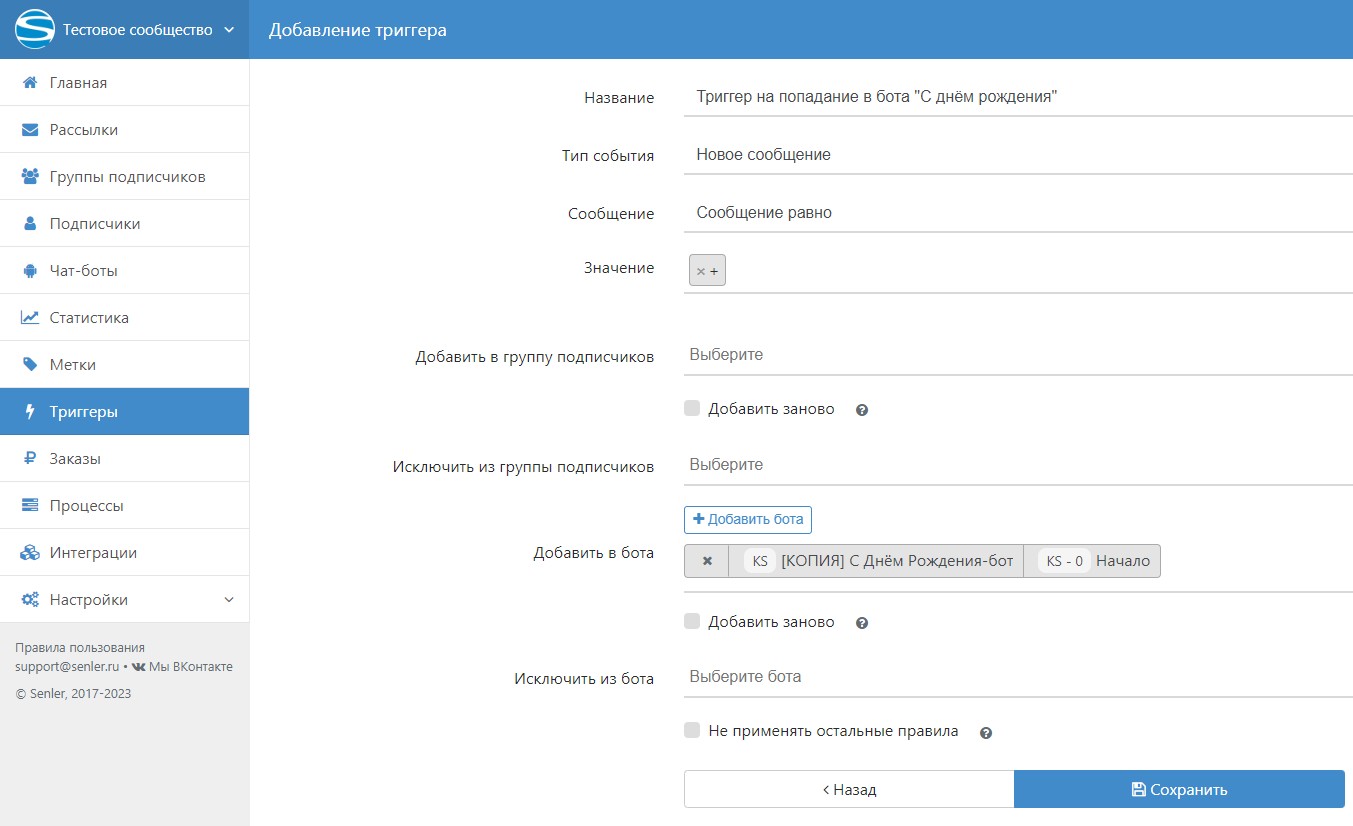
Task: Click the android robot icon beside Чат-боты
Action: 30,271
